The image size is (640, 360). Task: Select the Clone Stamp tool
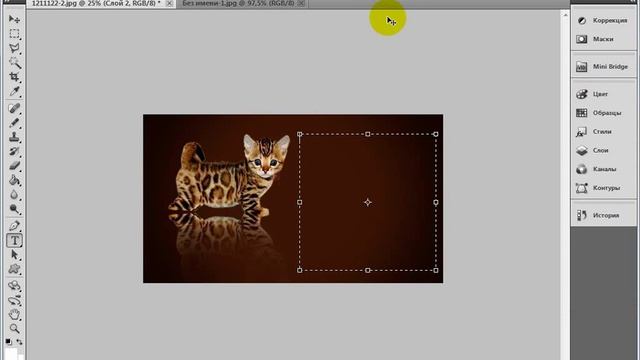[14, 137]
